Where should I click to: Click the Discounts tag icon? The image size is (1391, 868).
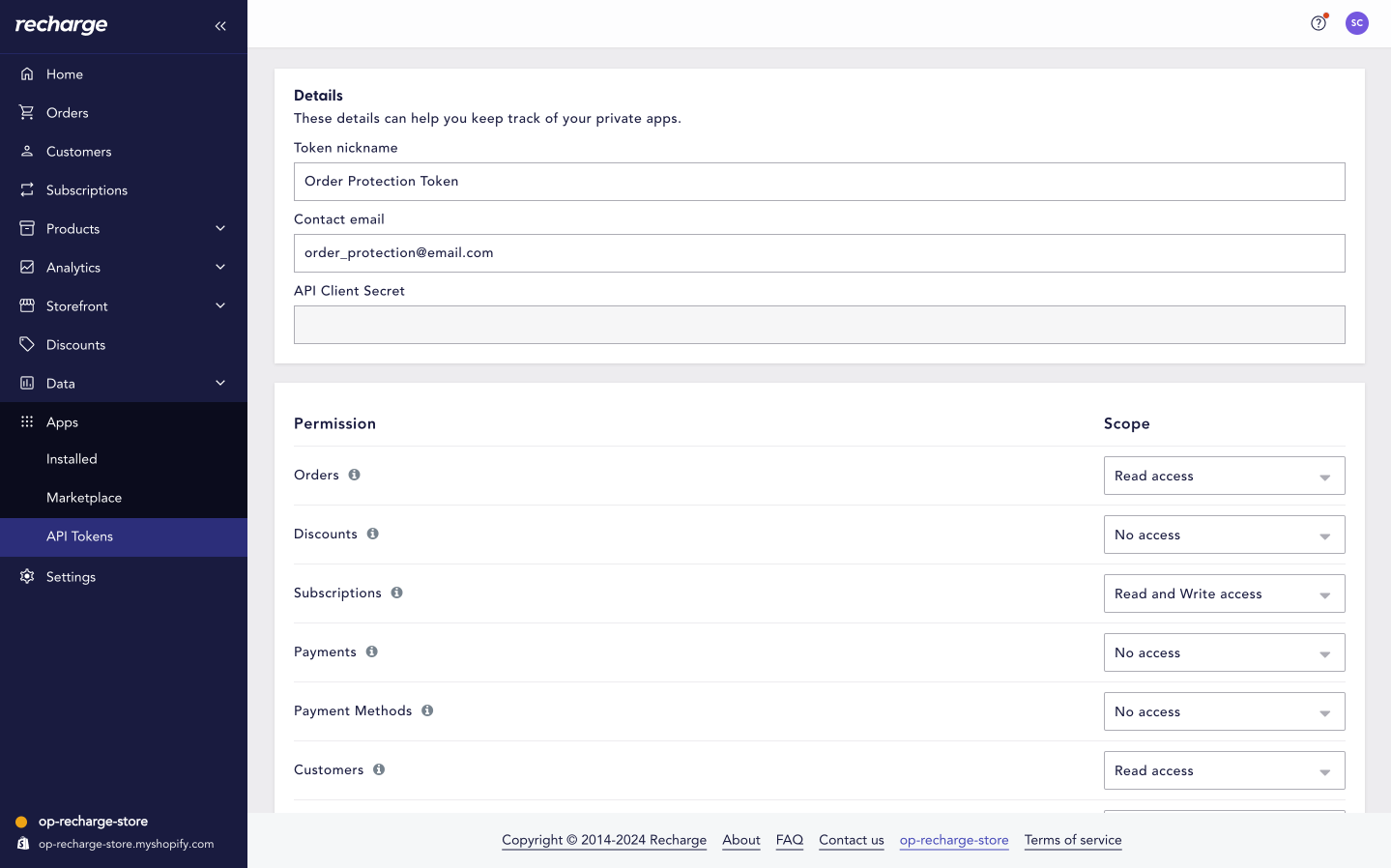coord(27,344)
